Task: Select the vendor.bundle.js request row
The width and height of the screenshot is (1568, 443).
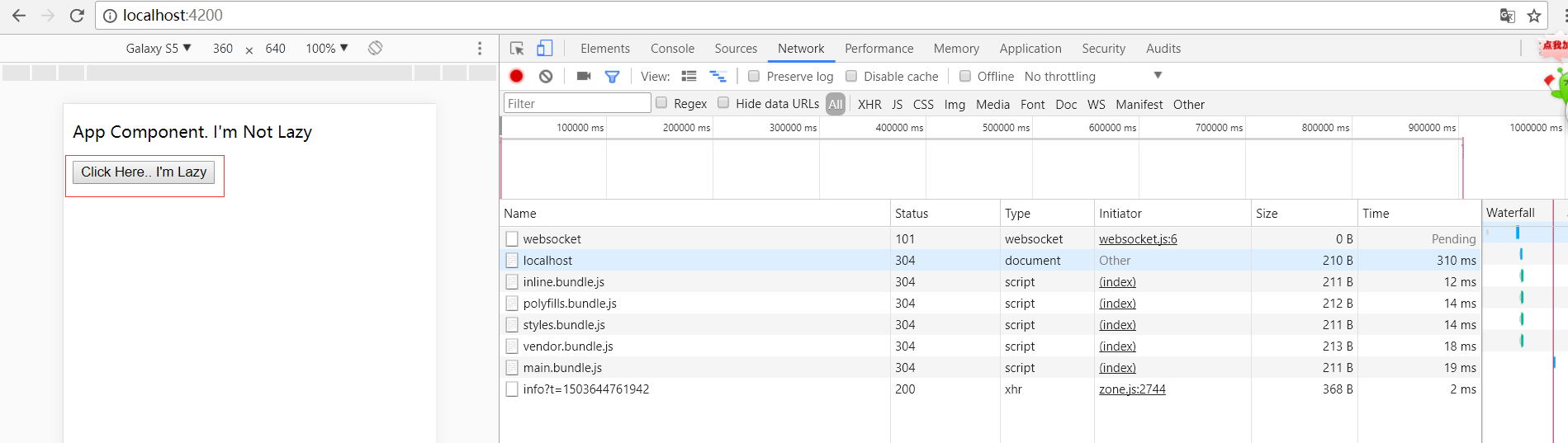Action: tap(990, 346)
